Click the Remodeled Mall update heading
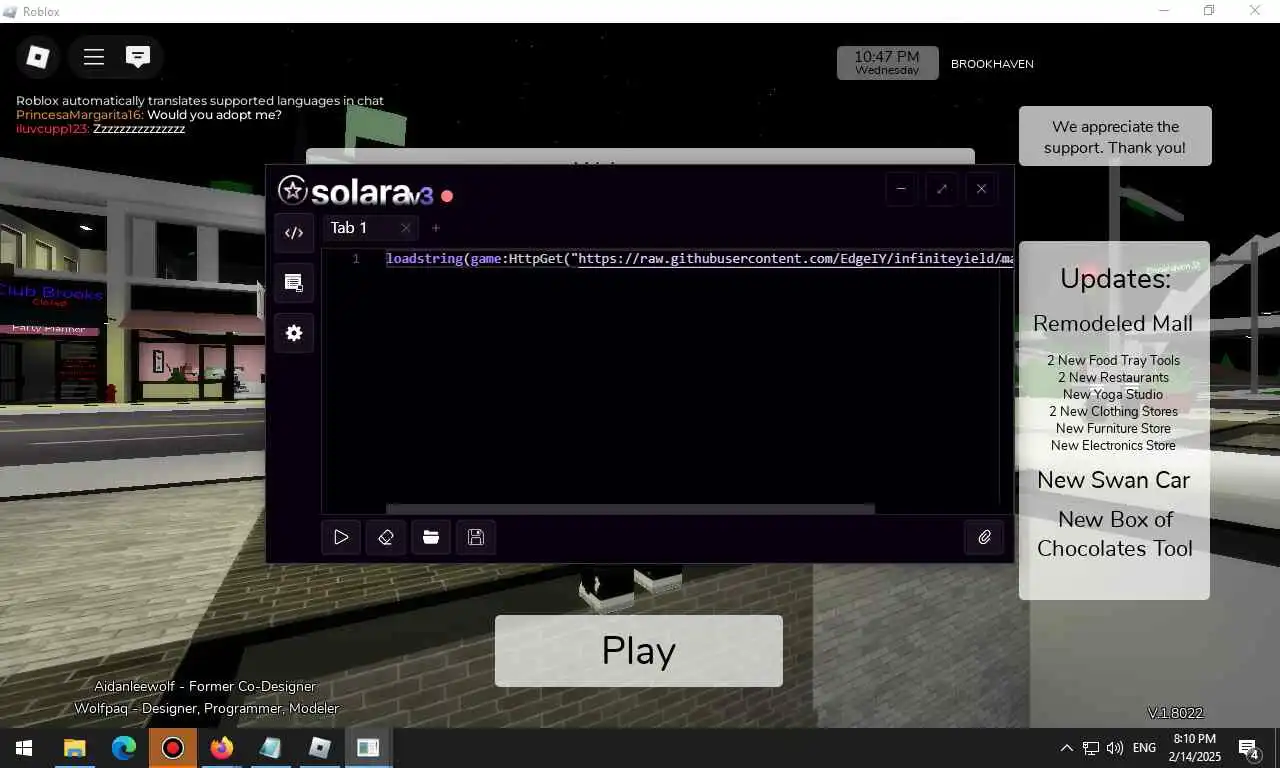The width and height of the screenshot is (1280, 768). point(1113,324)
